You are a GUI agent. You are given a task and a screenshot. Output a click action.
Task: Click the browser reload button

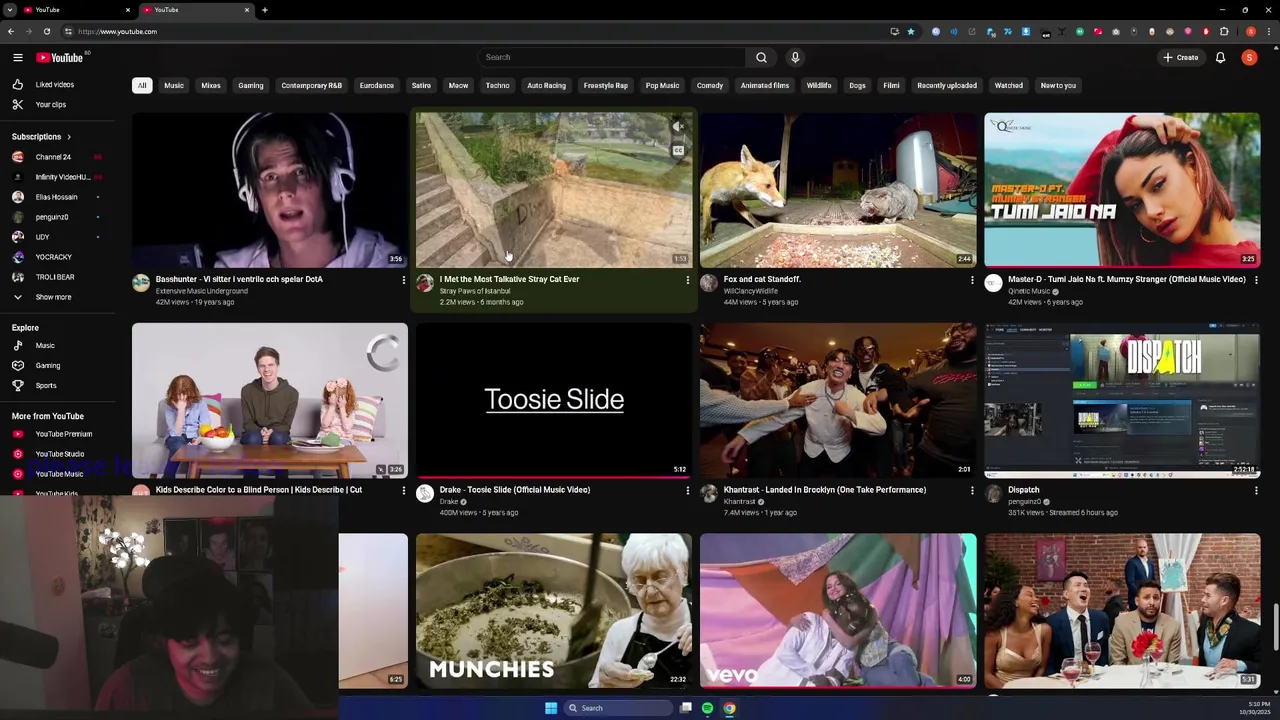(47, 31)
